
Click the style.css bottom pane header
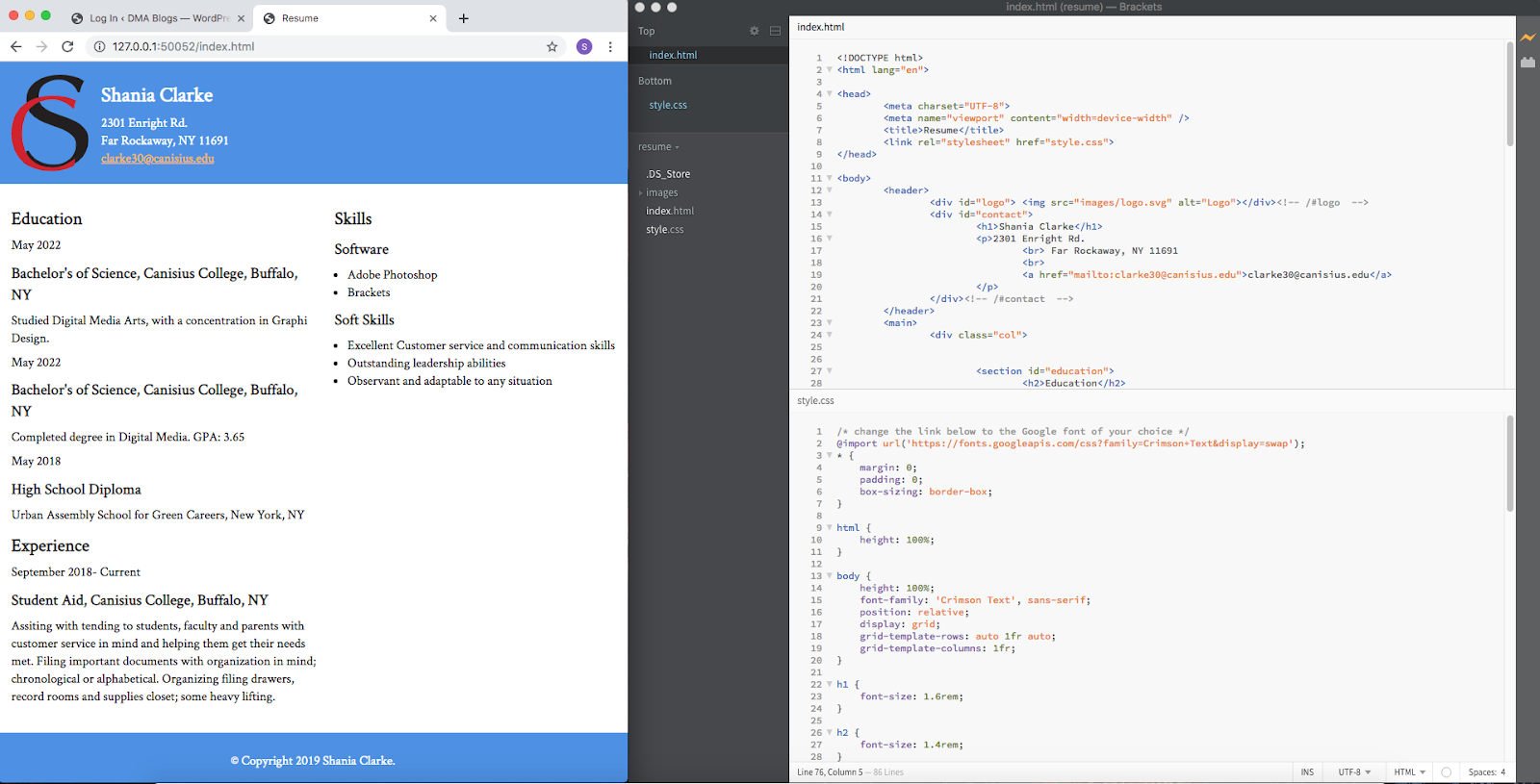click(815, 400)
